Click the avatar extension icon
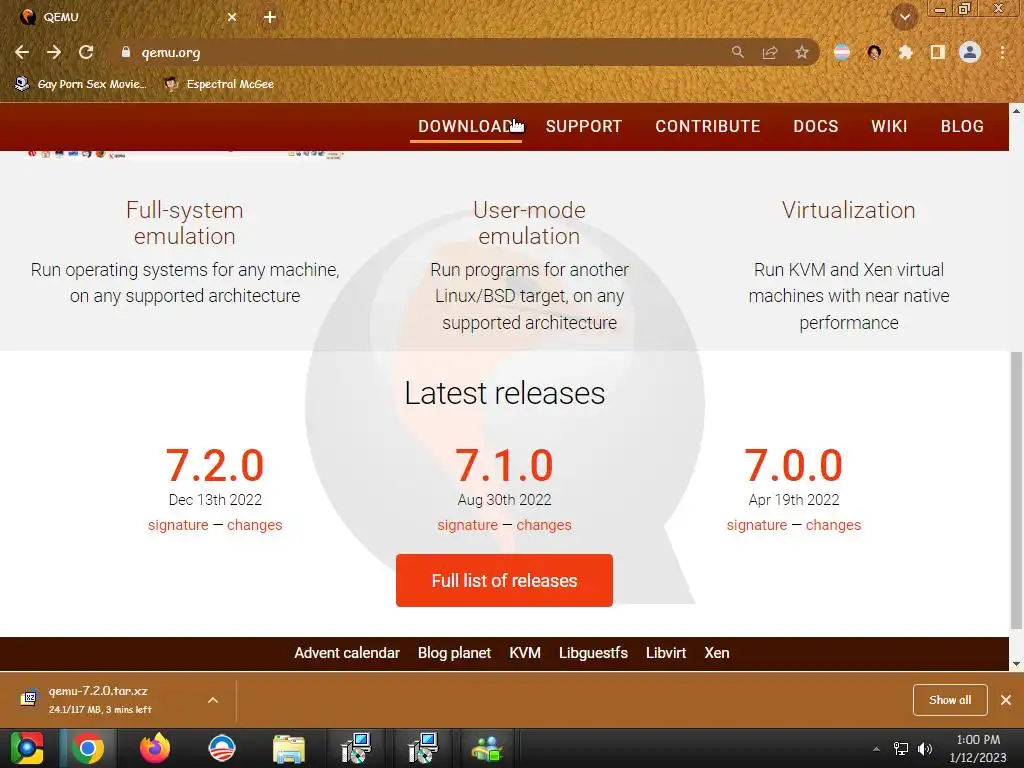This screenshot has height=768, width=1024. [874, 52]
